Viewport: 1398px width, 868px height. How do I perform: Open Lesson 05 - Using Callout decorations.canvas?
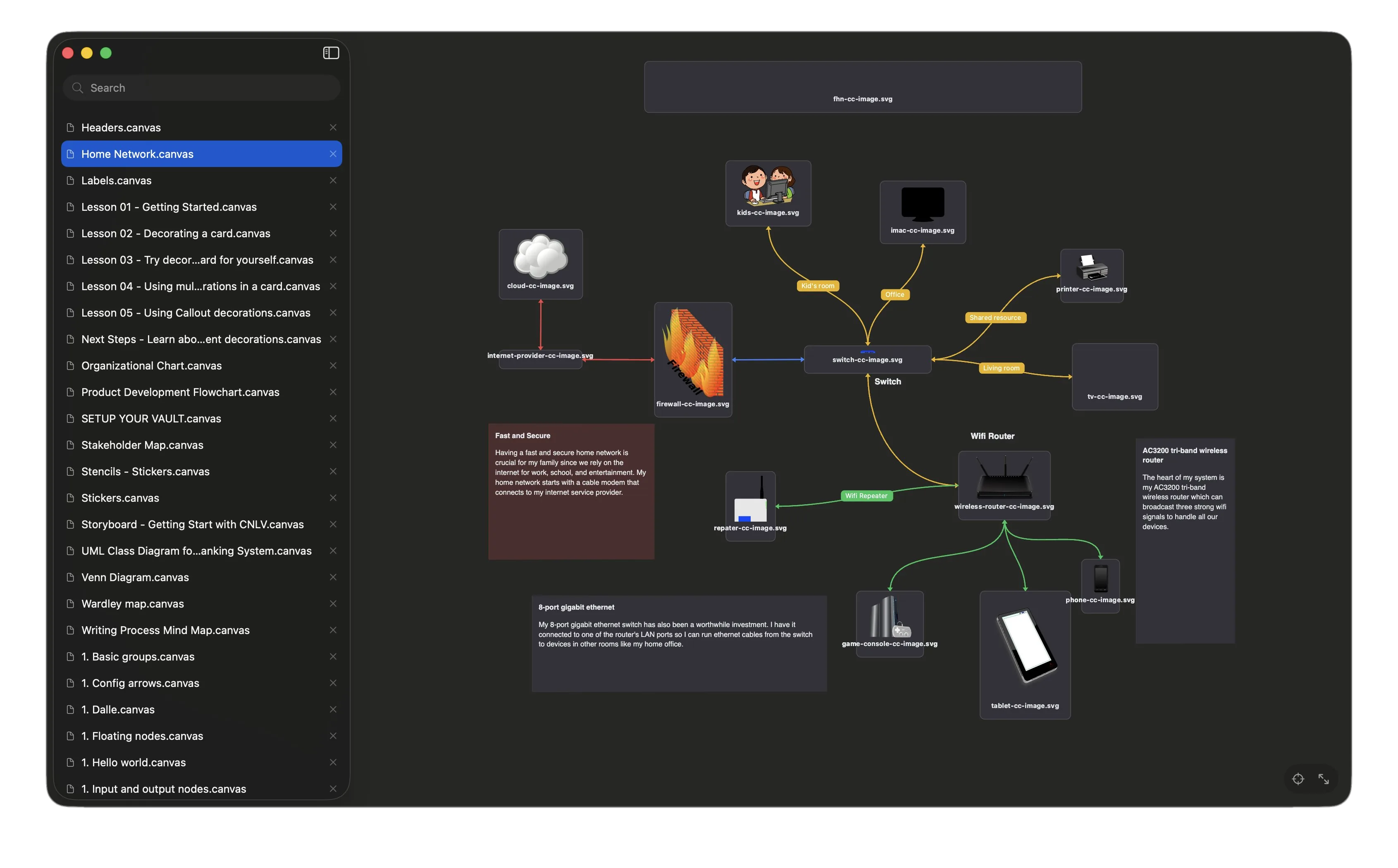click(x=202, y=313)
